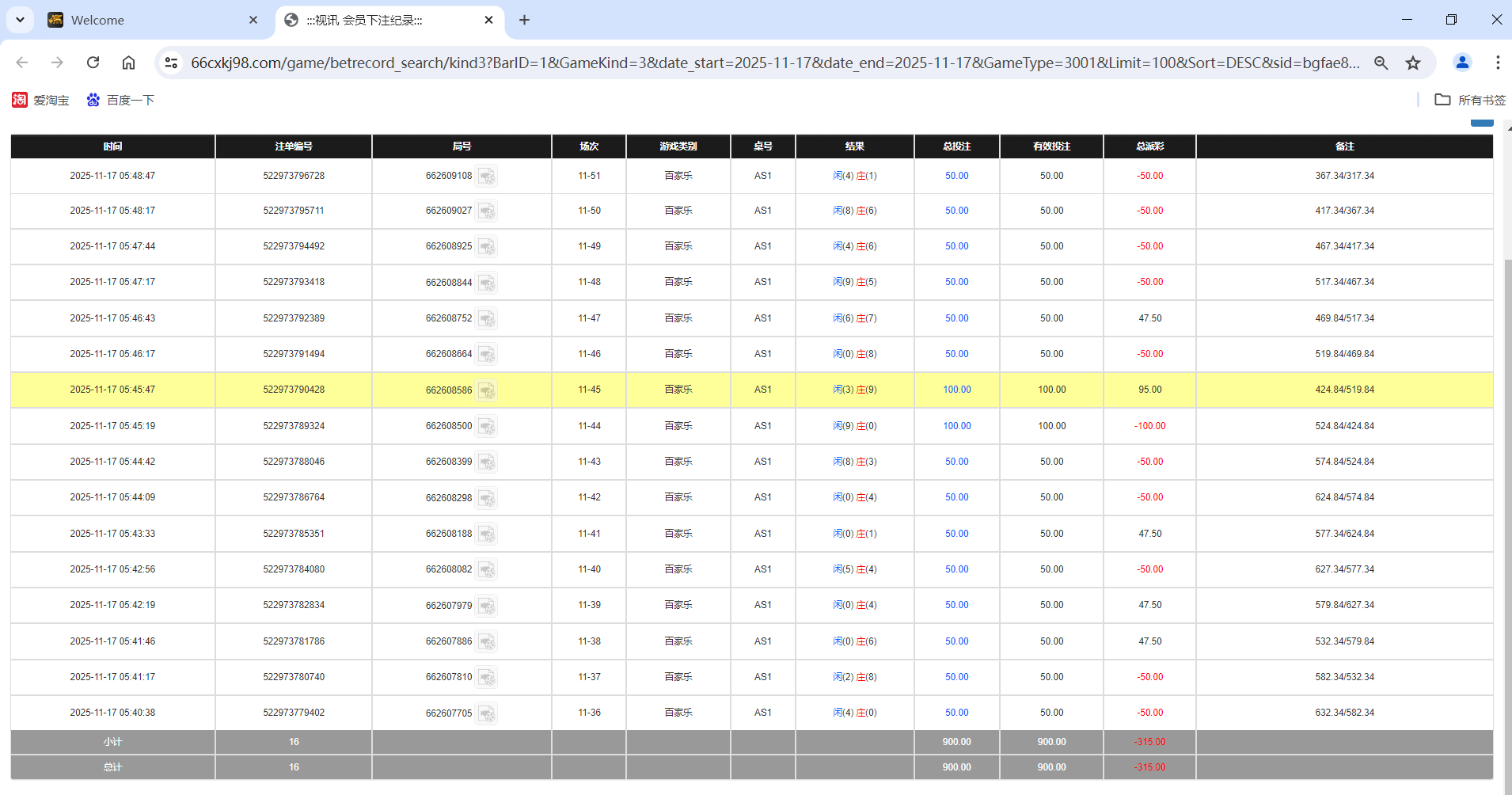The height and width of the screenshot is (795, 1512).
Task: Click the URL address bar field
Action: coord(776,63)
